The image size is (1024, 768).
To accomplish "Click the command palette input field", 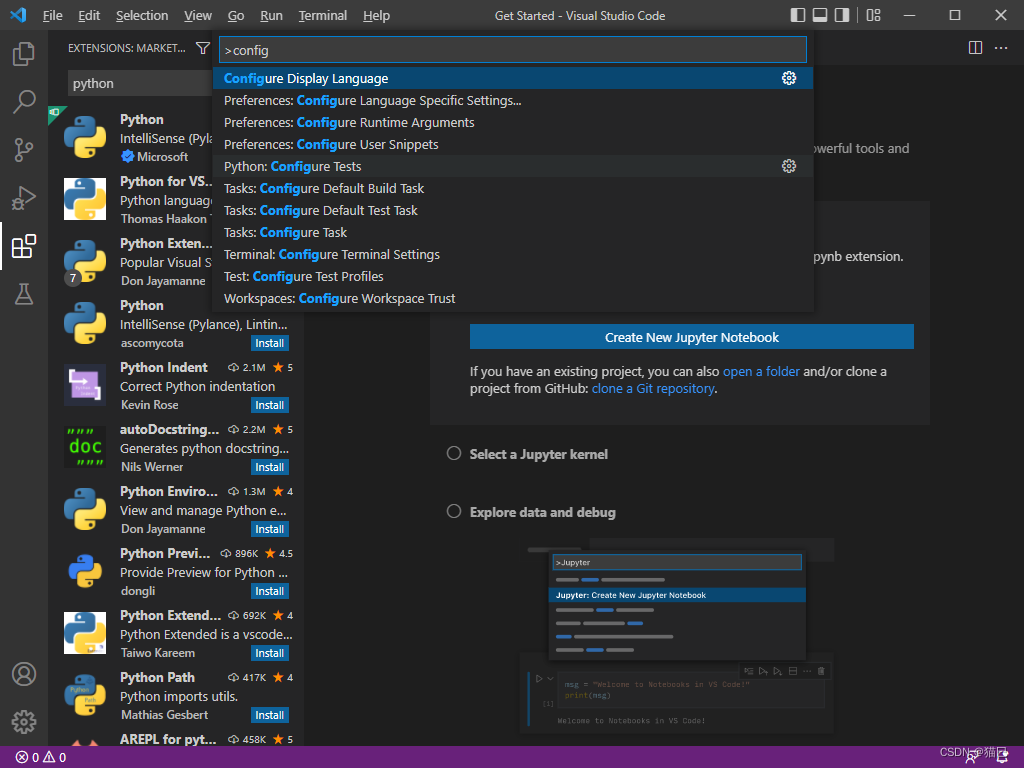I will [513, 50].
